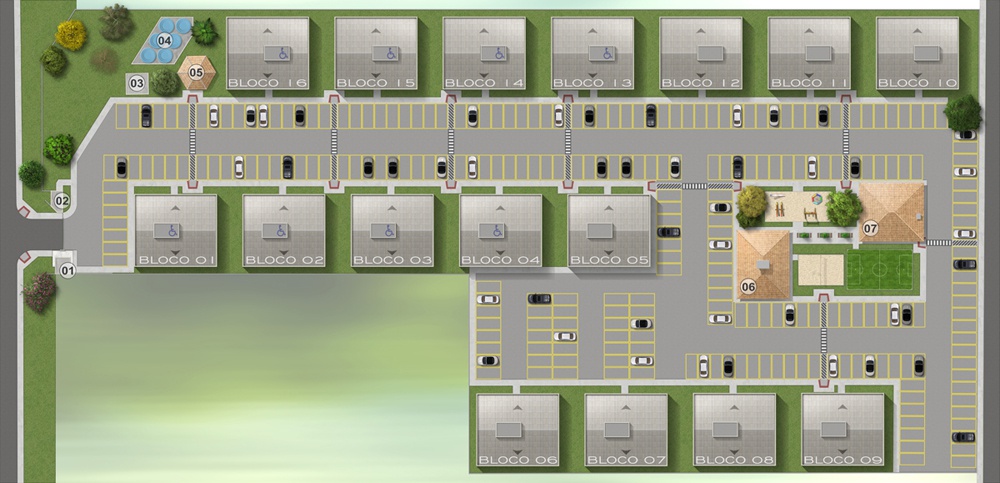Screen dimensions: 1000x483
Task: Click the Bloco 10 label
Action: 917,82
